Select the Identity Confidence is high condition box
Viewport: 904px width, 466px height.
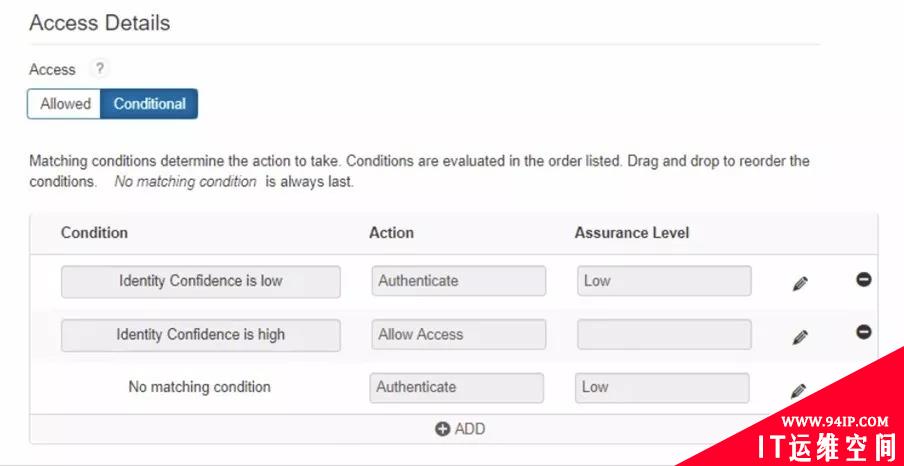point(200,335)
